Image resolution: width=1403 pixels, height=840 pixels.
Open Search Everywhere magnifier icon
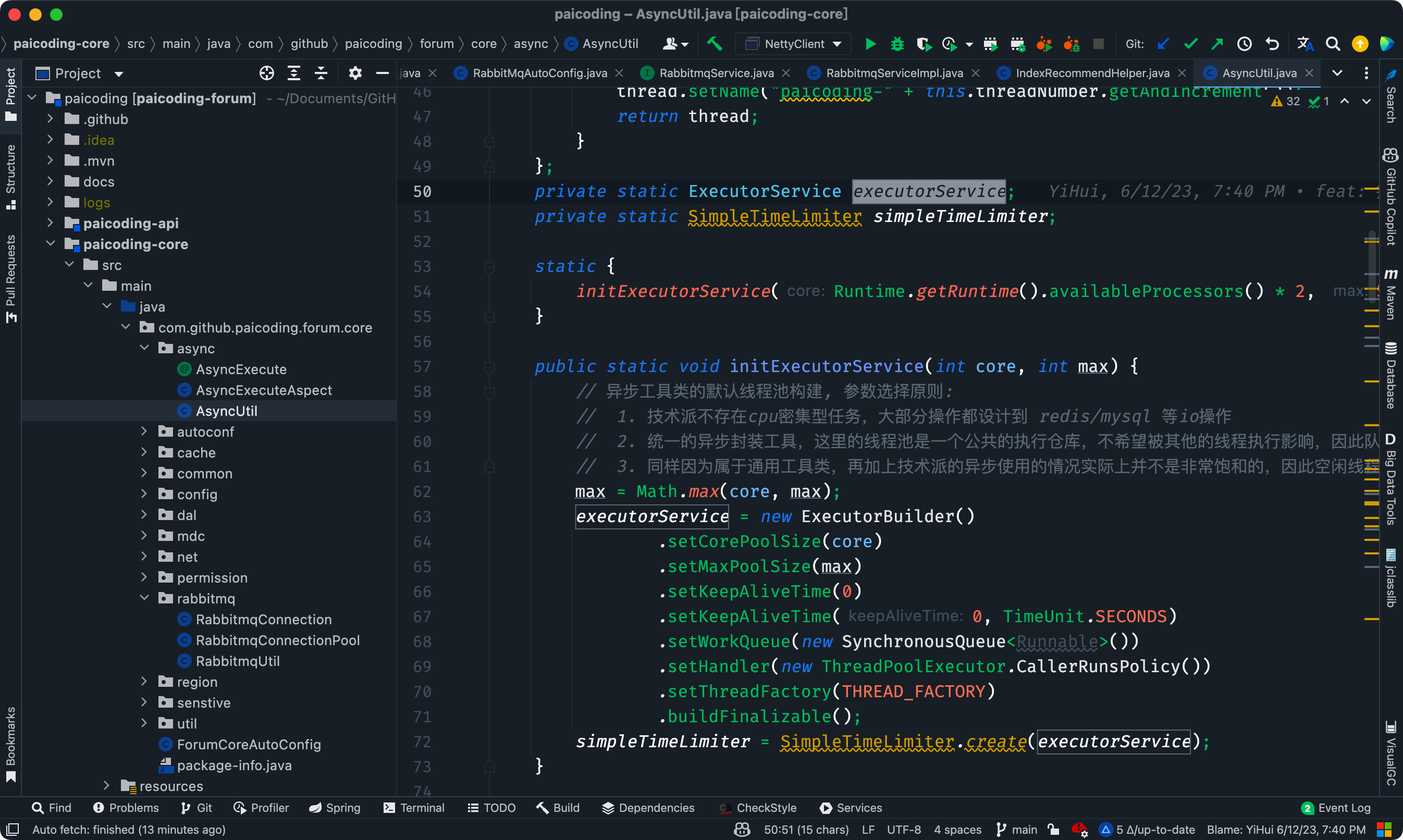tap(1333, 44)
